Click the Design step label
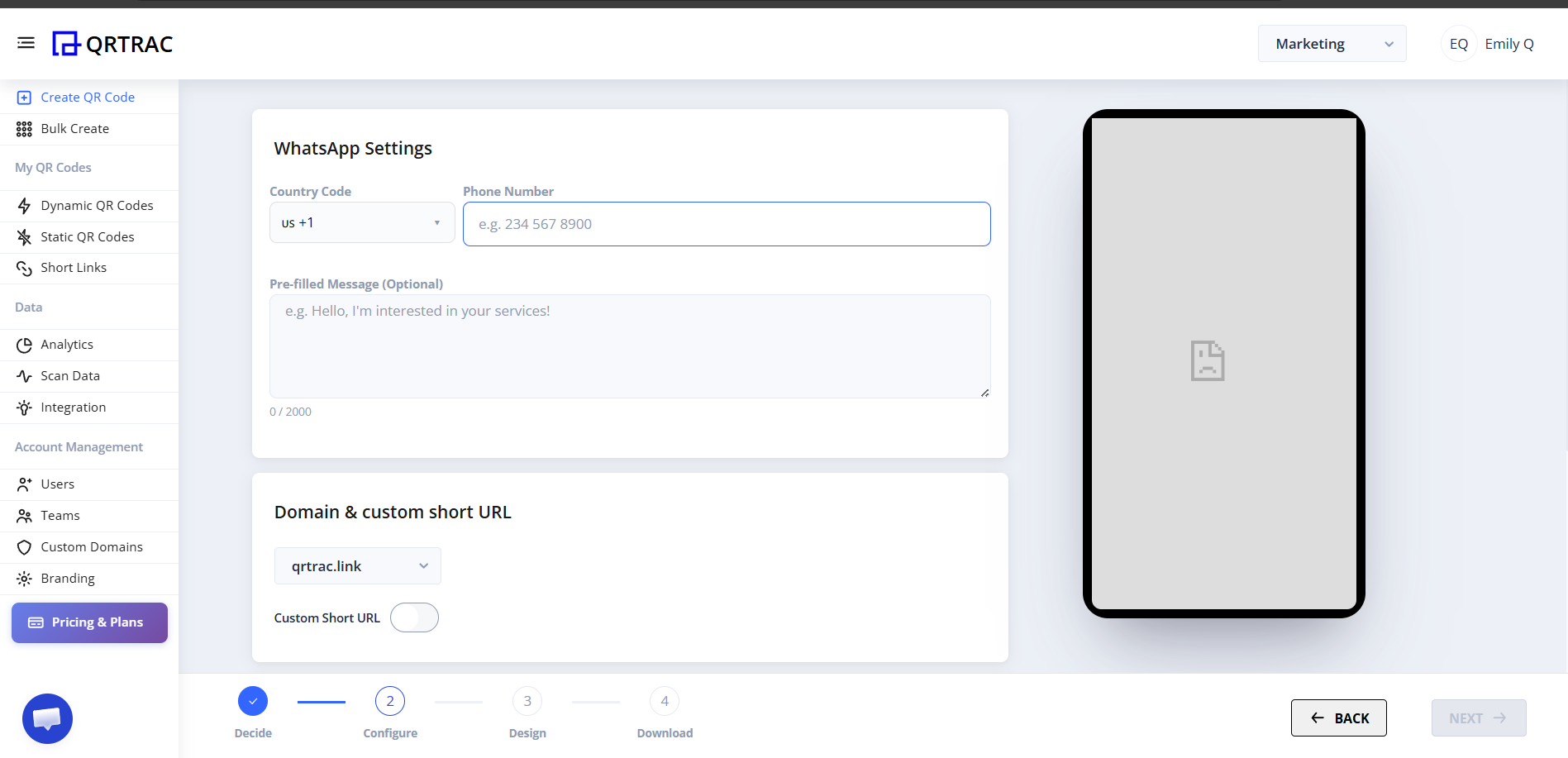Image resolution: width=1568 pixels, height=758 pixels. tap(527, 733)
